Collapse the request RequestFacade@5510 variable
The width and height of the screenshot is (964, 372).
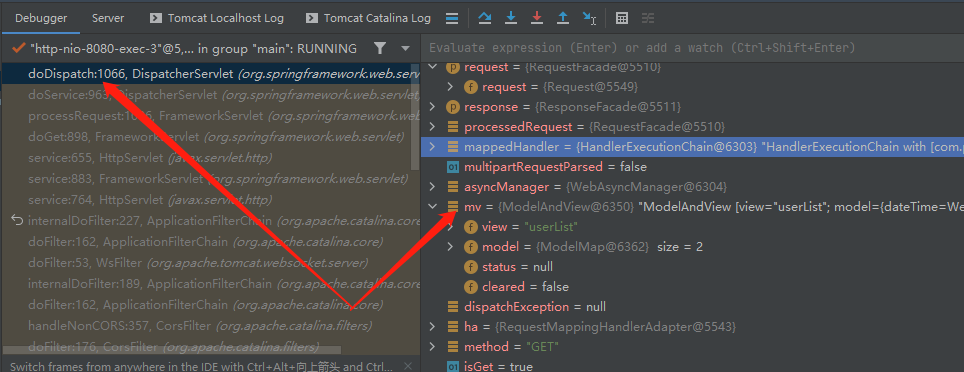coord(433,66)
